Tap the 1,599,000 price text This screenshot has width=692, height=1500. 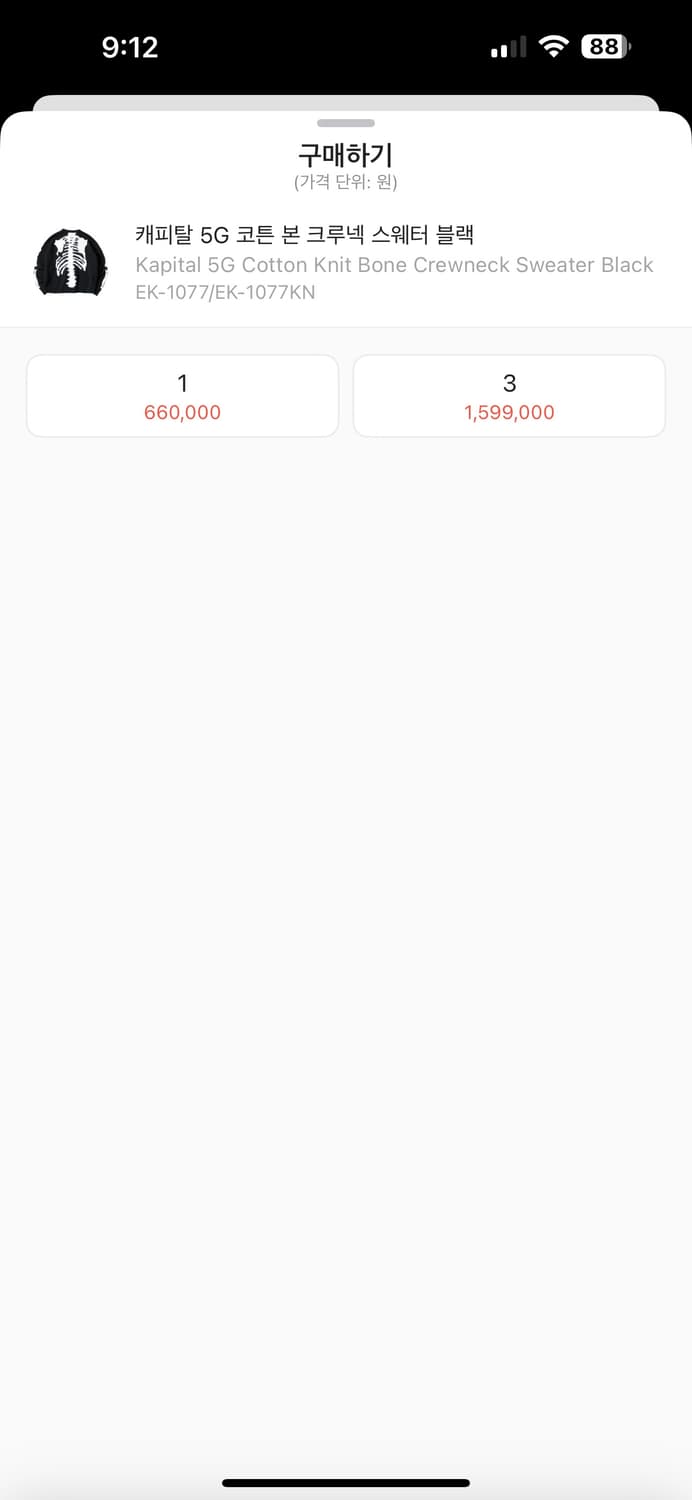pos(509,412)
